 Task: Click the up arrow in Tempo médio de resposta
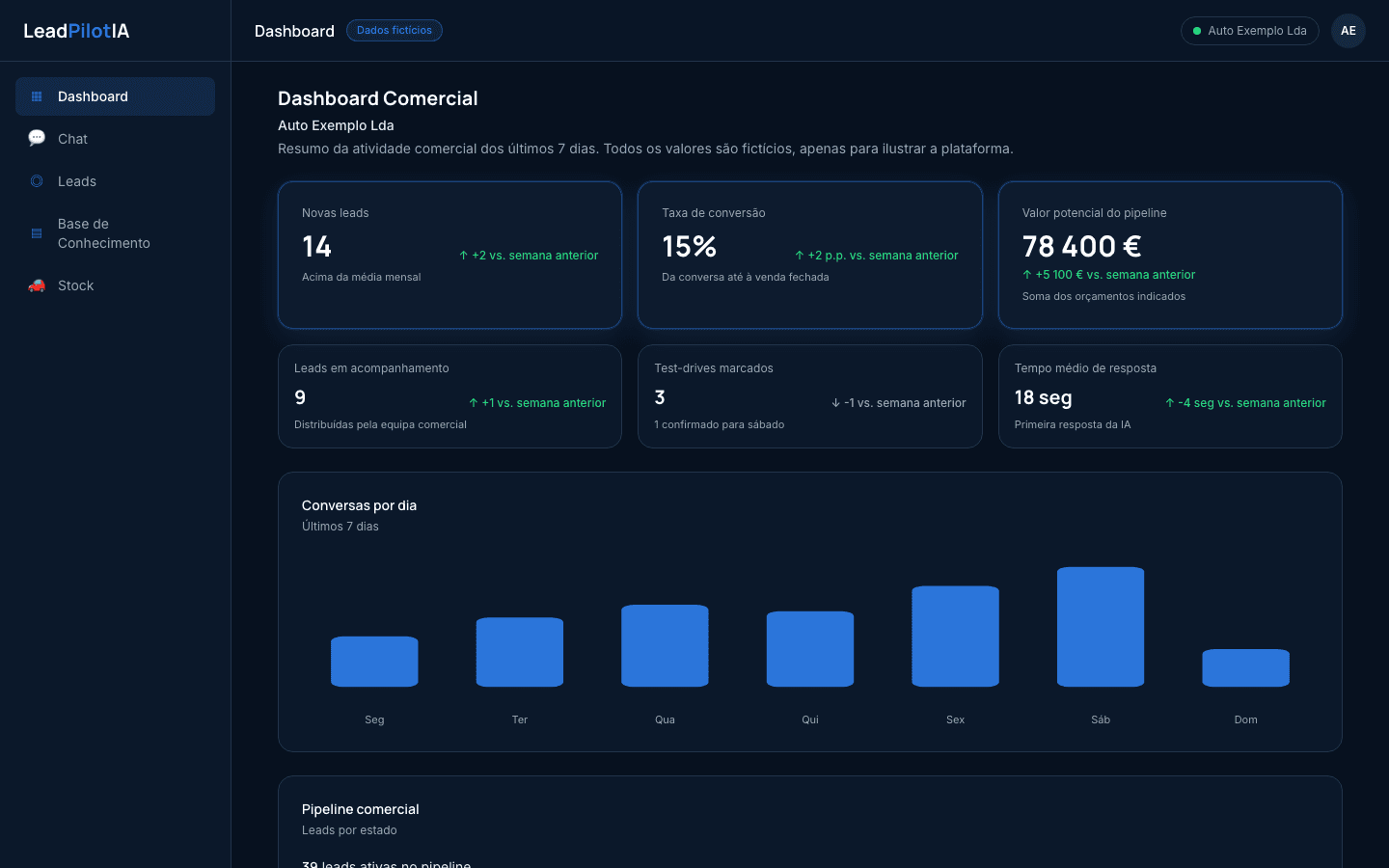click(x=1170, y=403)
